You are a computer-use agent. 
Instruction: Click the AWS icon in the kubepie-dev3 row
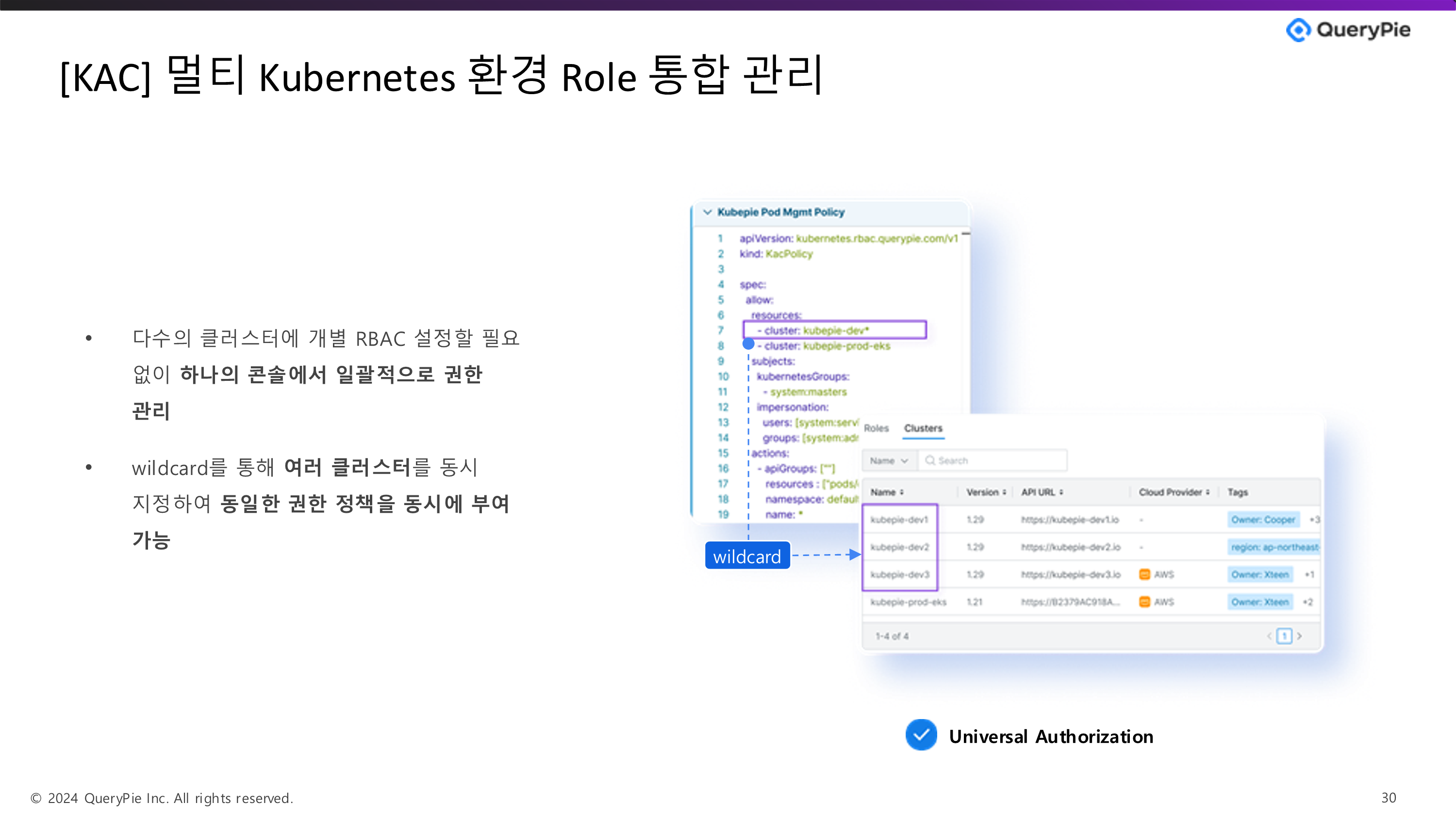pos(1144,574)
